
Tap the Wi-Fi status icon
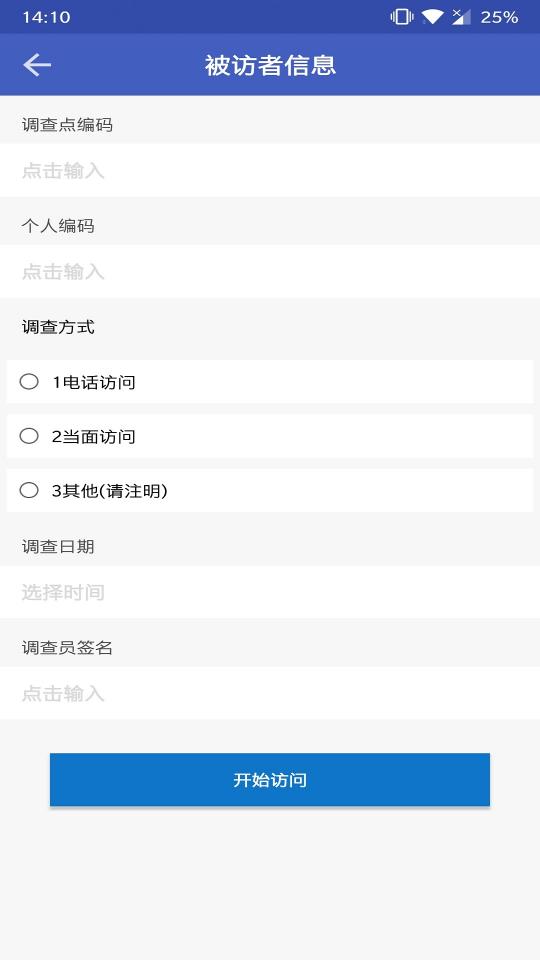432,17
